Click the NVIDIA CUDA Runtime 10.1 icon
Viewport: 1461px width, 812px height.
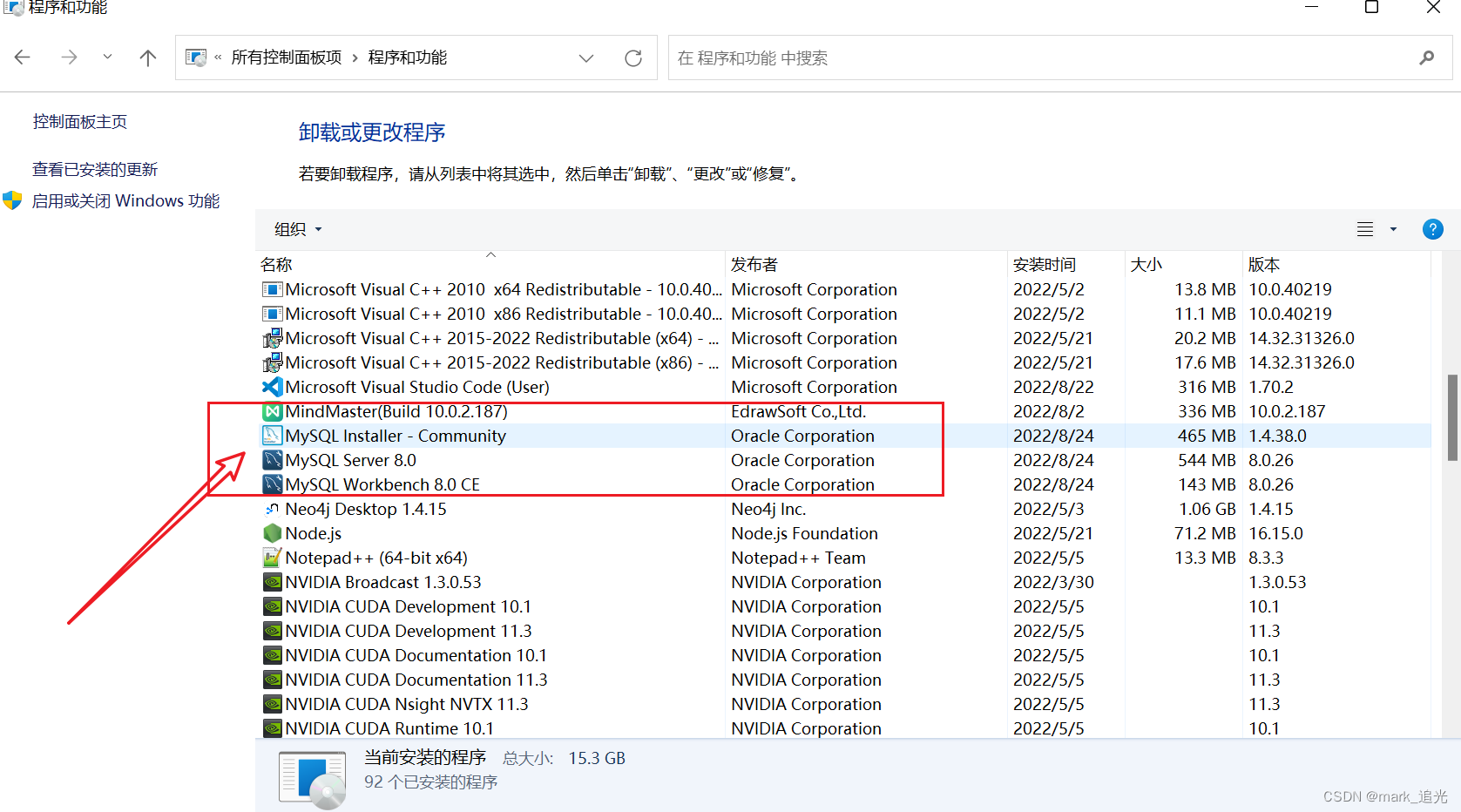273,728
